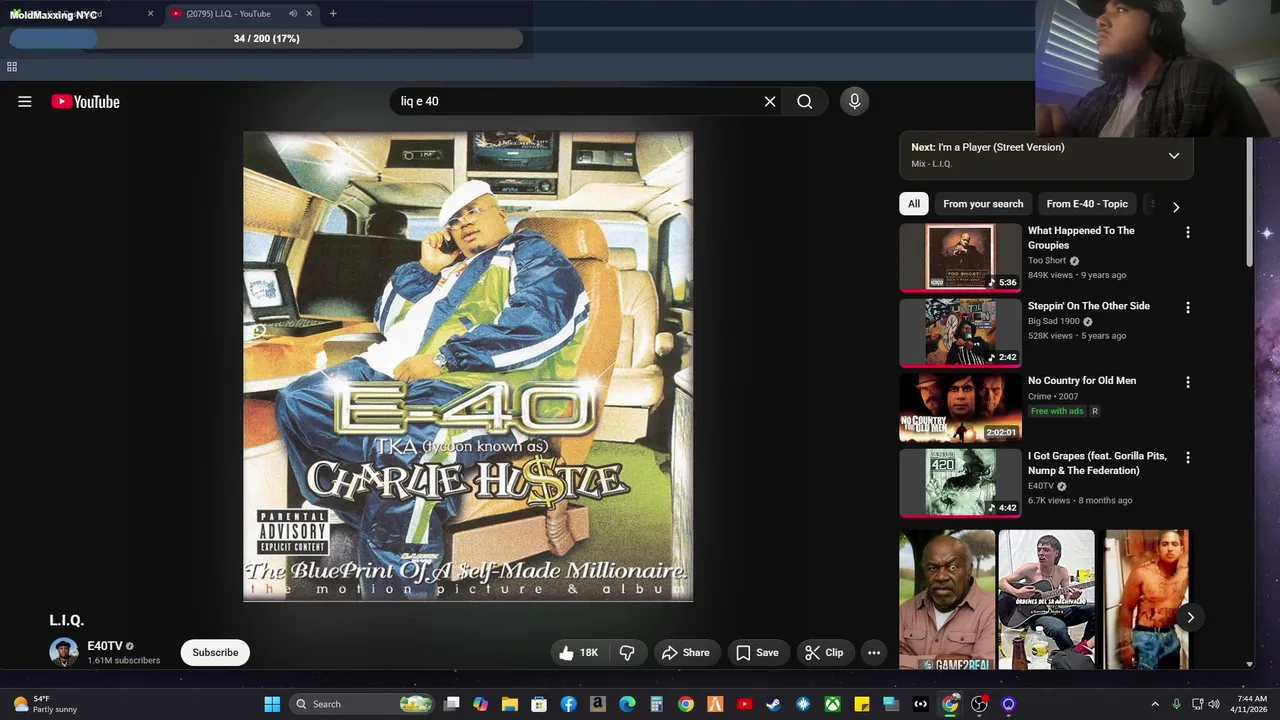Screen dimensions: 1280x720
Task: Click the magnifier search button
Action: point(804,101)
